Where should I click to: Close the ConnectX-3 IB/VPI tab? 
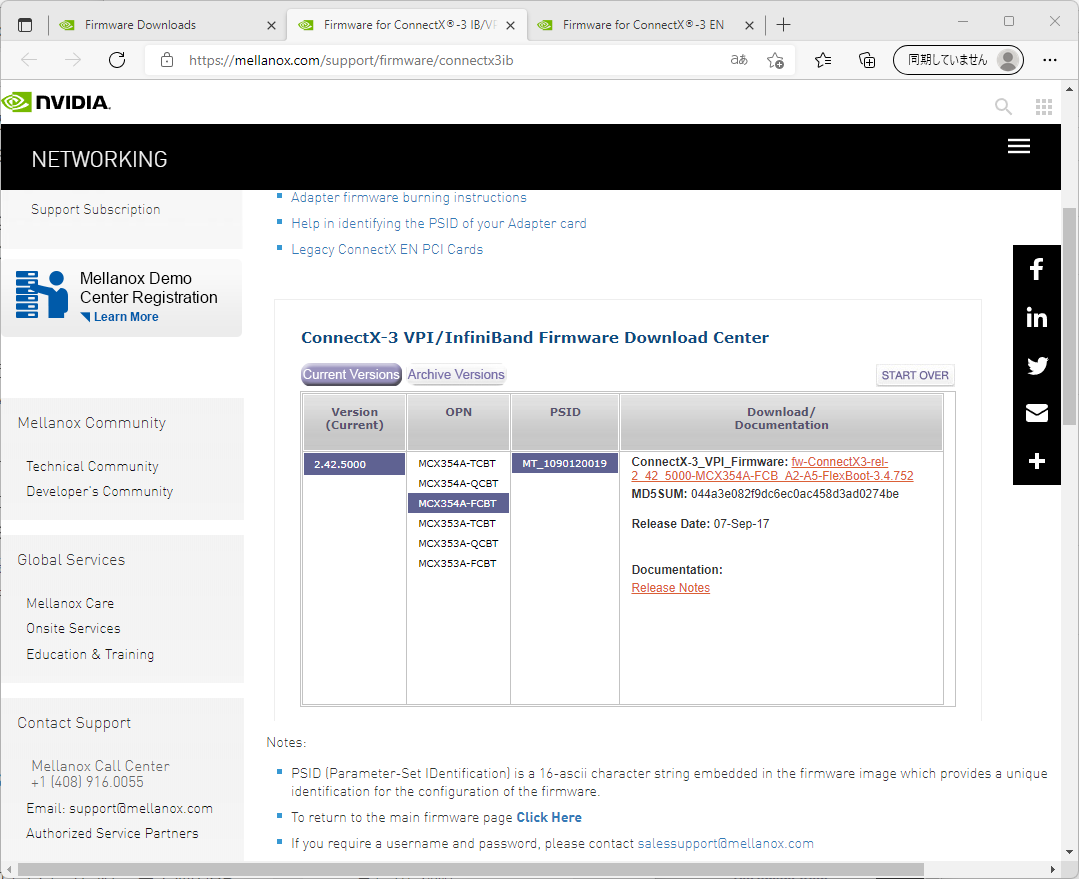coord(511,25)
